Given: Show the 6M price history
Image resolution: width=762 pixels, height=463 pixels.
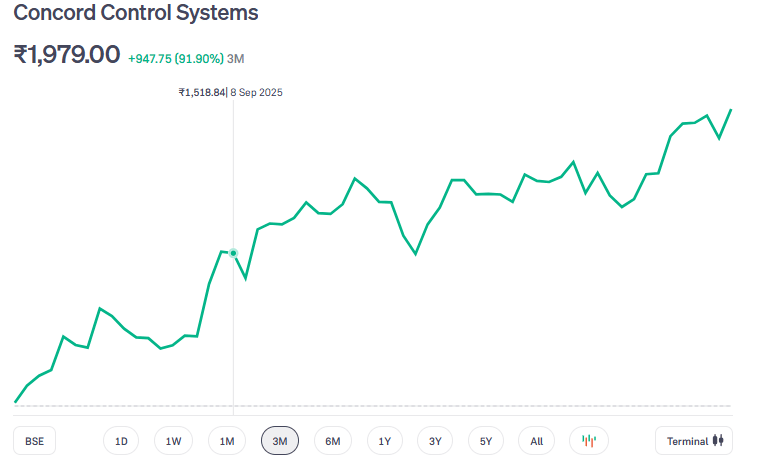Looking at the screenshot, I should (333, 441).
